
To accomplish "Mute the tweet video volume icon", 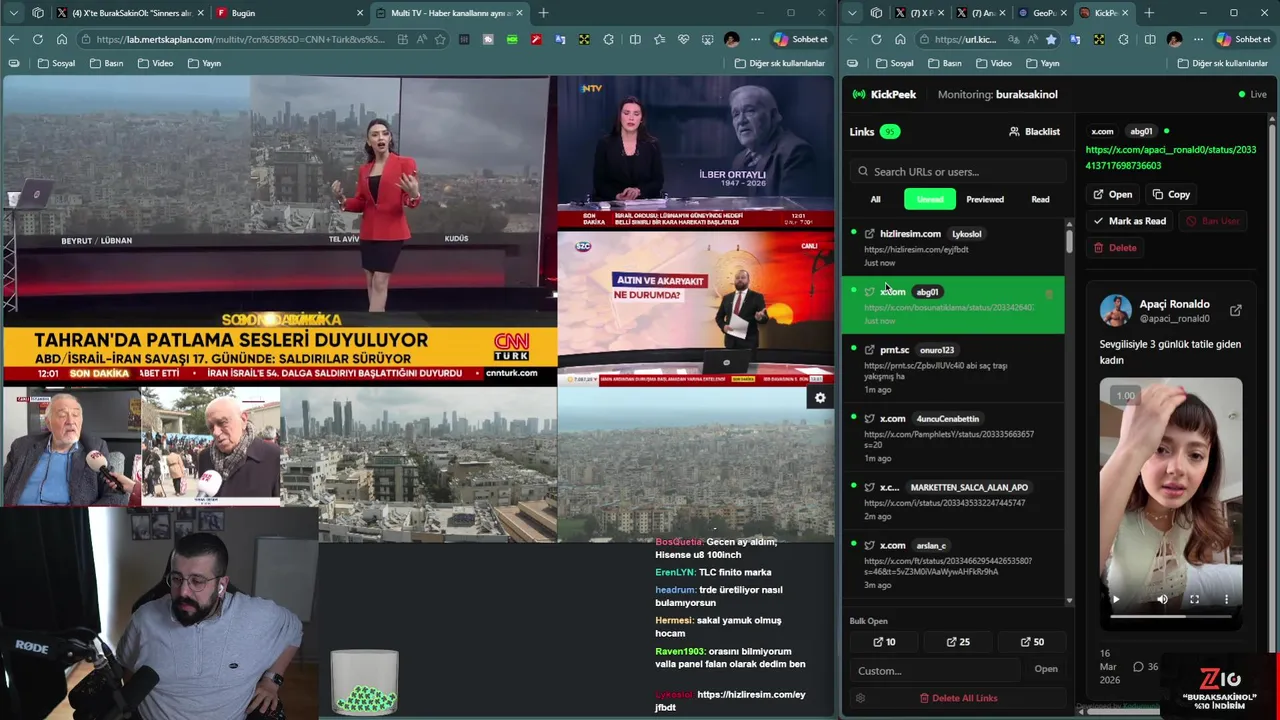I will tap(1162, 599).
